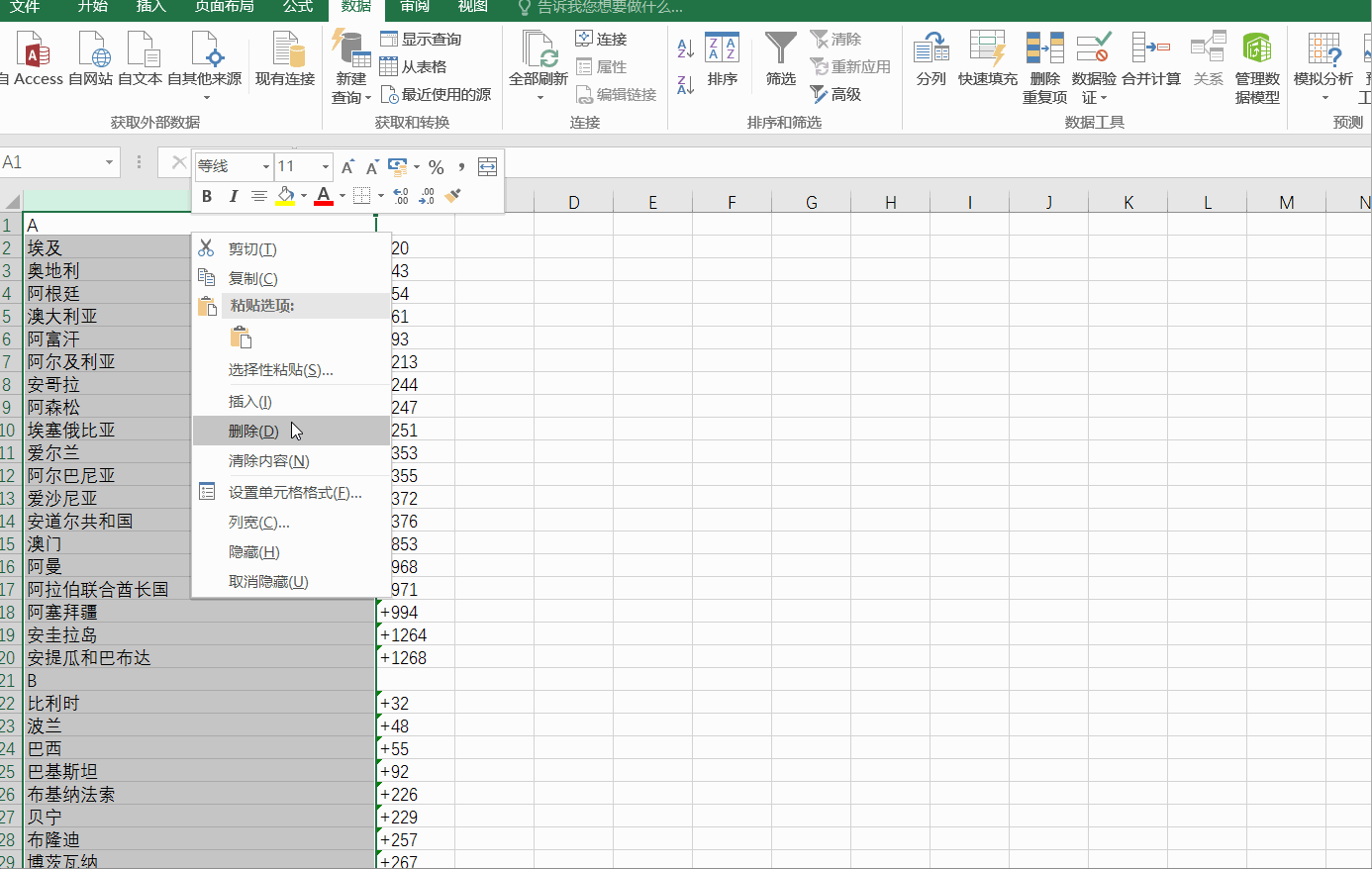
Task: Import data From Text (自文本)
Action: pos(141,59)
